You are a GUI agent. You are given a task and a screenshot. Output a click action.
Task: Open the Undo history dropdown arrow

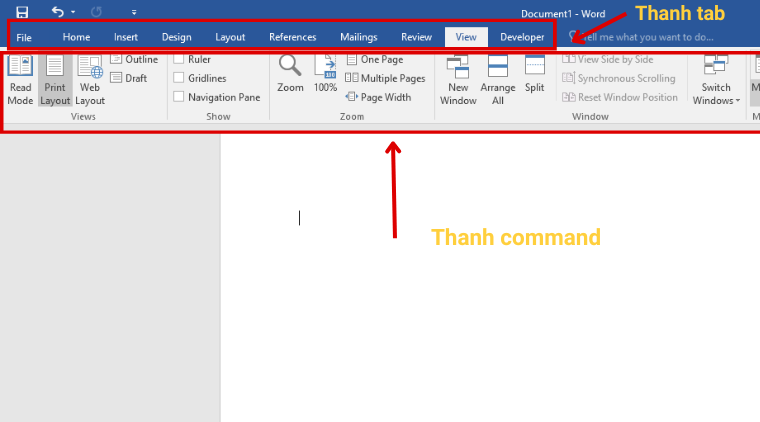click(73, 12)
